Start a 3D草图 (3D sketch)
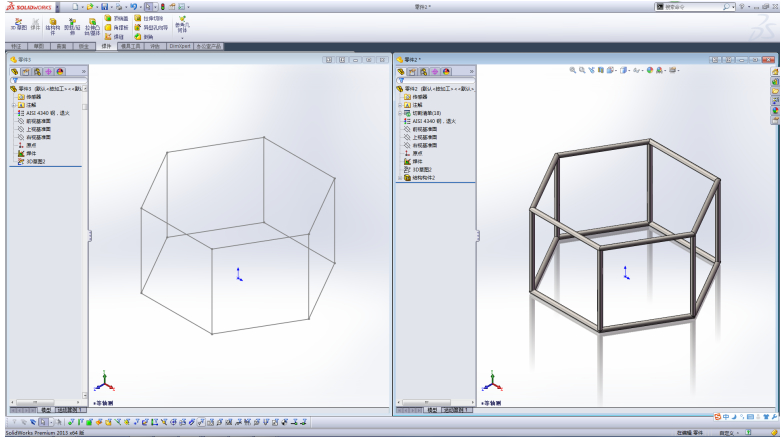 coord(18,24)
